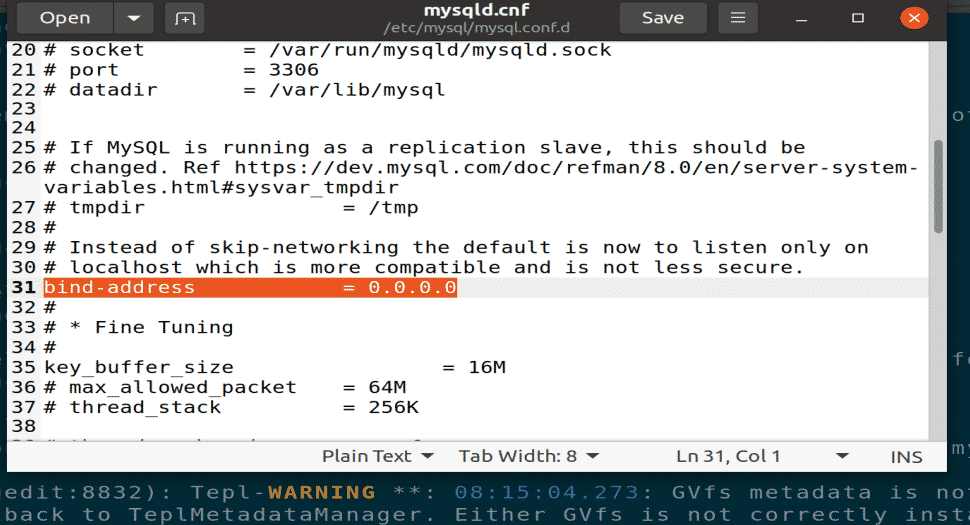970x525 pixels.
Task: Save the mysqld.cnf file
Action: click(663, 18)
